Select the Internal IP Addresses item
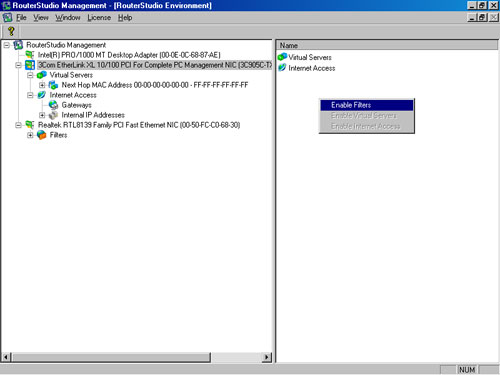The image size is (500, 375). (93, 115)
